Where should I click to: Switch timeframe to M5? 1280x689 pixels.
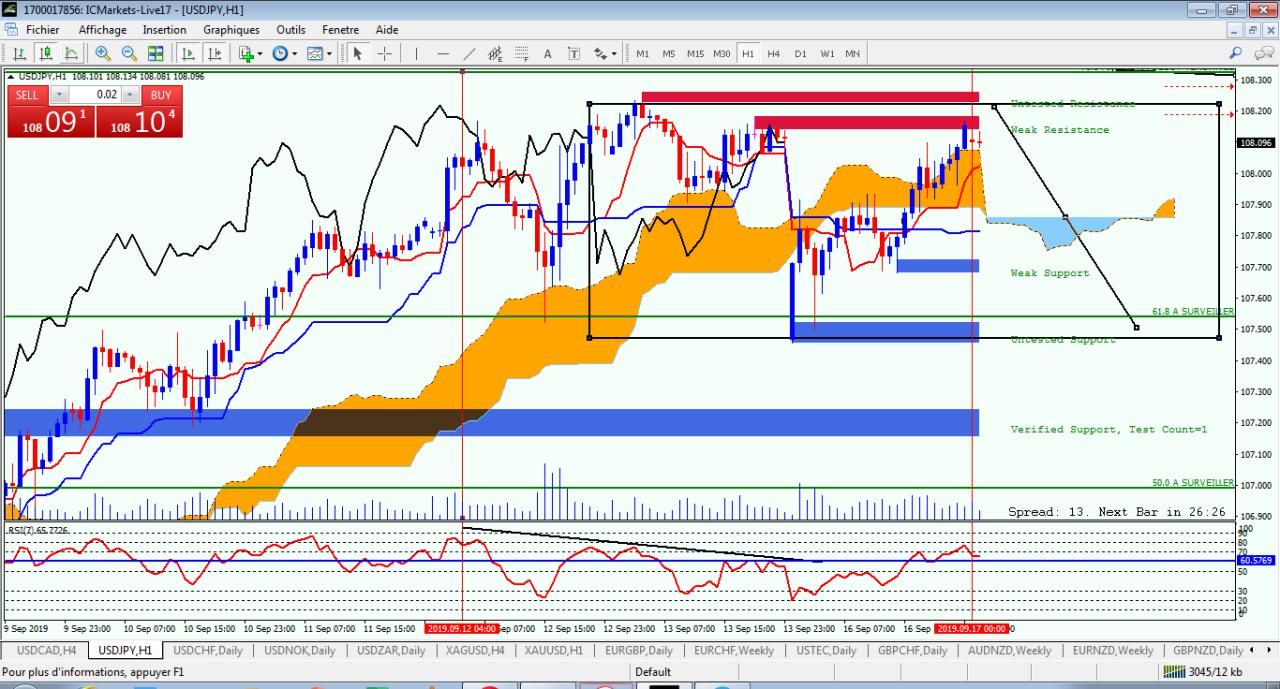click(x=668, y=53)
